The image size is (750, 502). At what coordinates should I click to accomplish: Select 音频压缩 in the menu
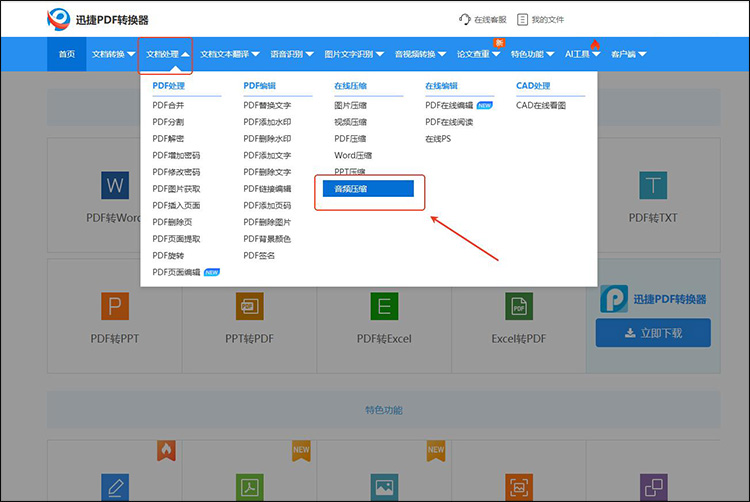[x=367, y=188]
